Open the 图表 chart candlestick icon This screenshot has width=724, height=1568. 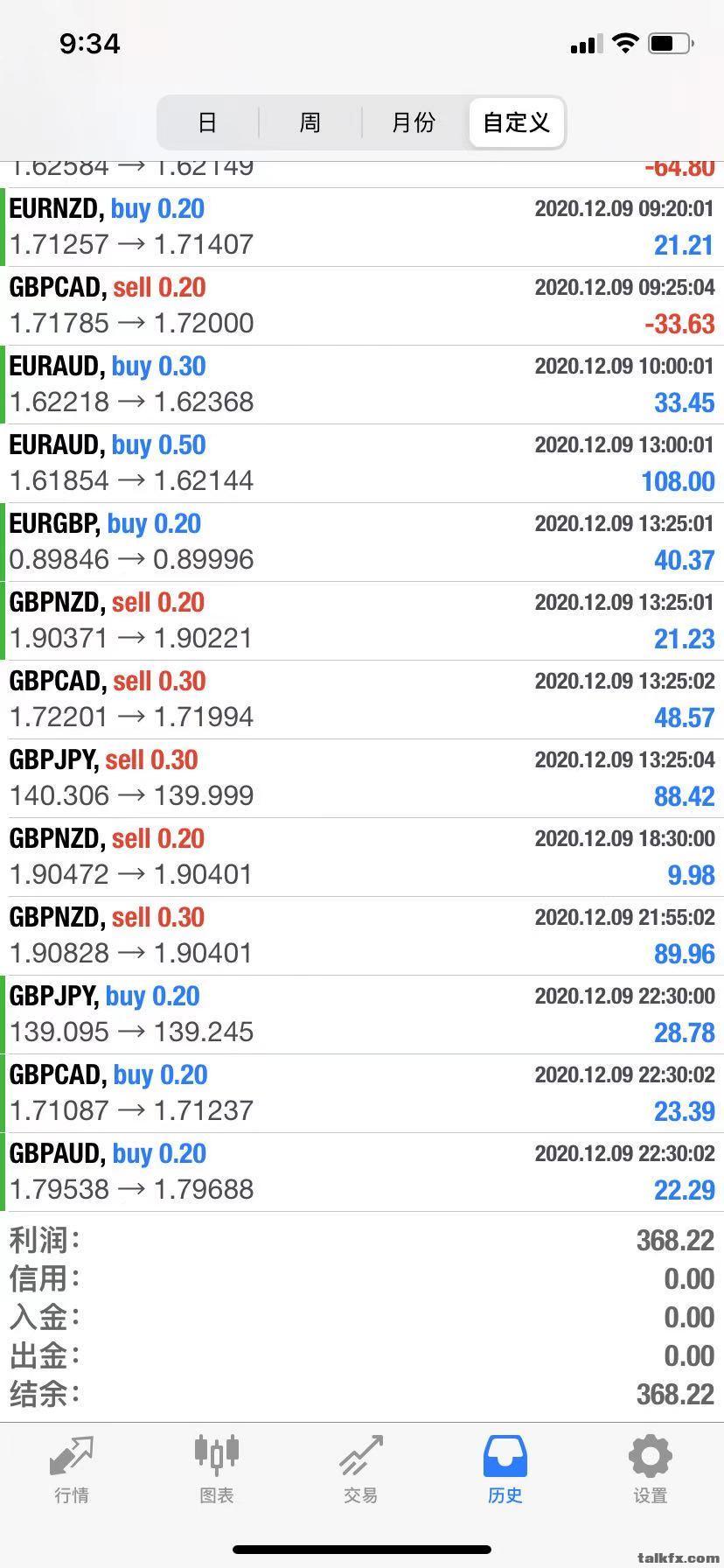pyautogui.click(x=216, y=1453)
